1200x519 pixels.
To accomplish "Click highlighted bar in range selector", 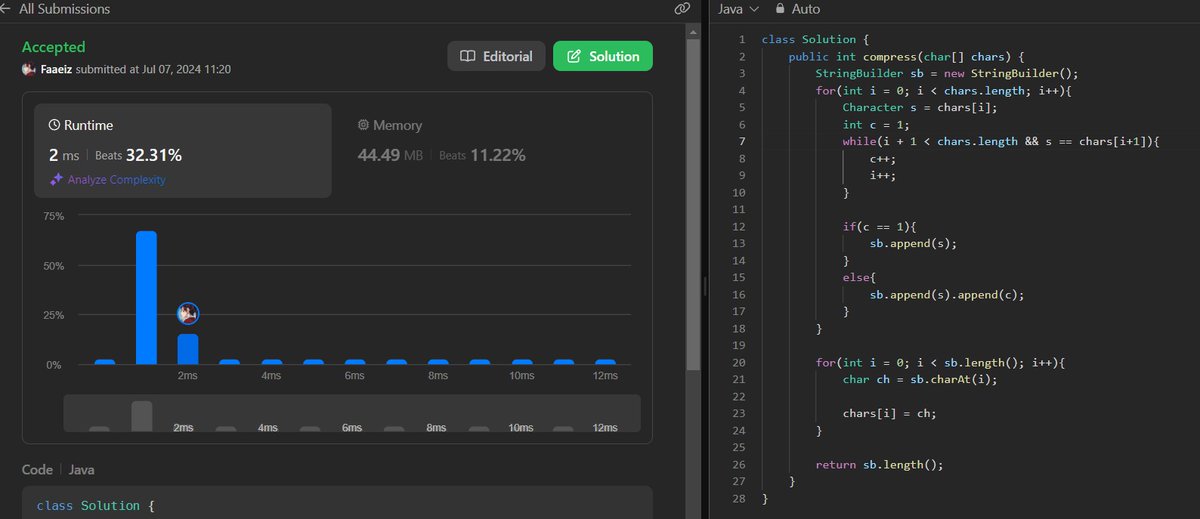I will click(142, 416).
